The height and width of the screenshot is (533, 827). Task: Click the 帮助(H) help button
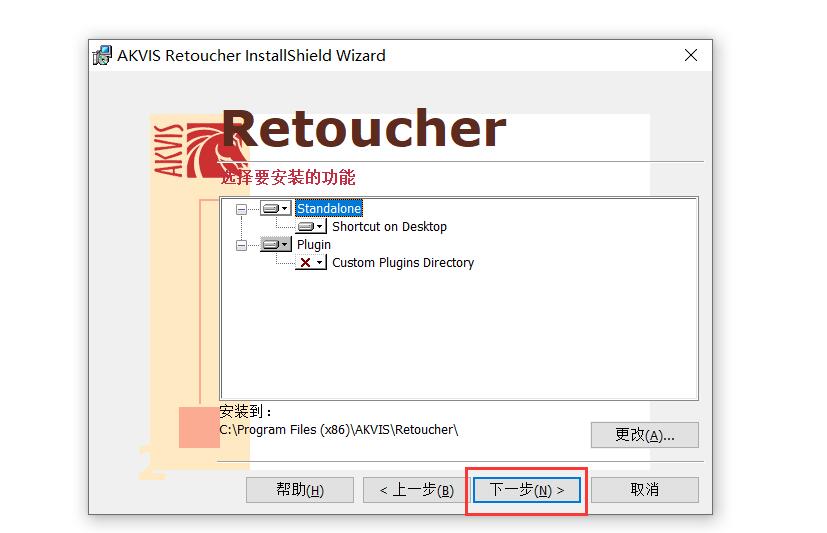(x=300, y=490)
